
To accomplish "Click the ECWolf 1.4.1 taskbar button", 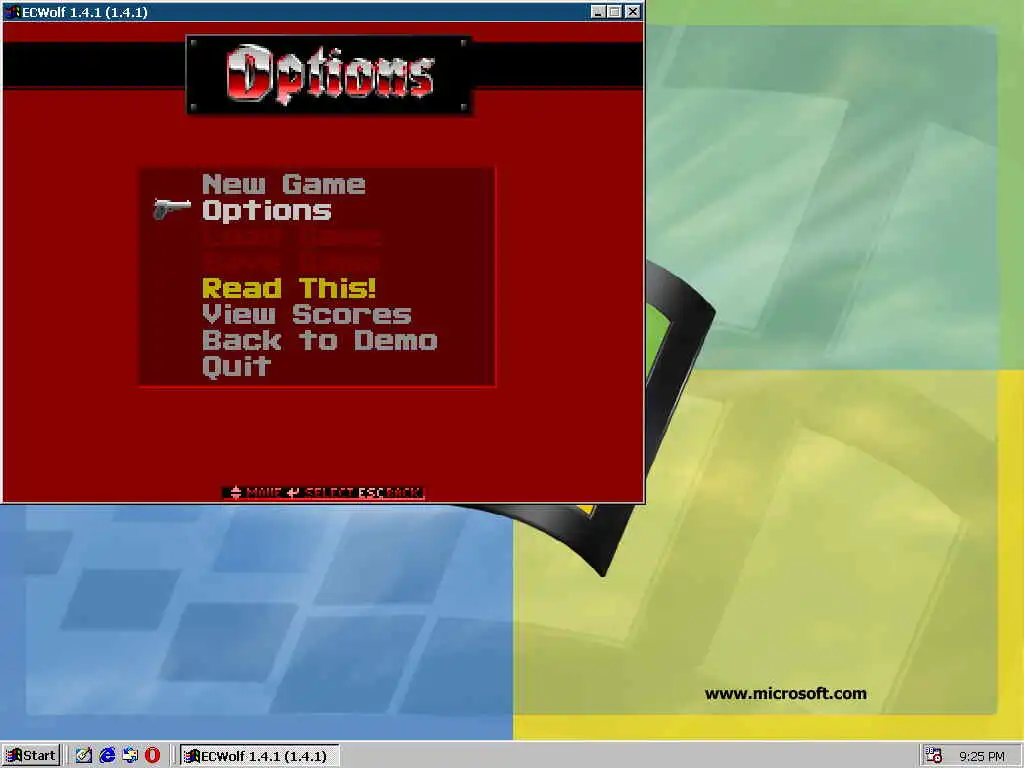I will click(259, 756).
